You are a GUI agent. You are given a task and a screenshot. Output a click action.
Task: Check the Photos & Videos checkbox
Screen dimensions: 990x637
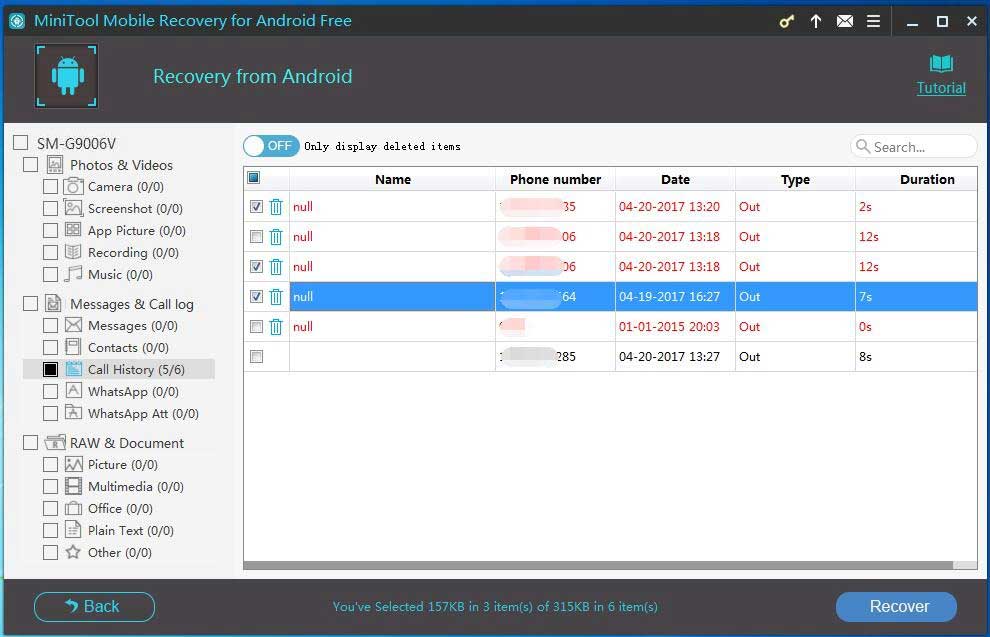pos(30,165)
